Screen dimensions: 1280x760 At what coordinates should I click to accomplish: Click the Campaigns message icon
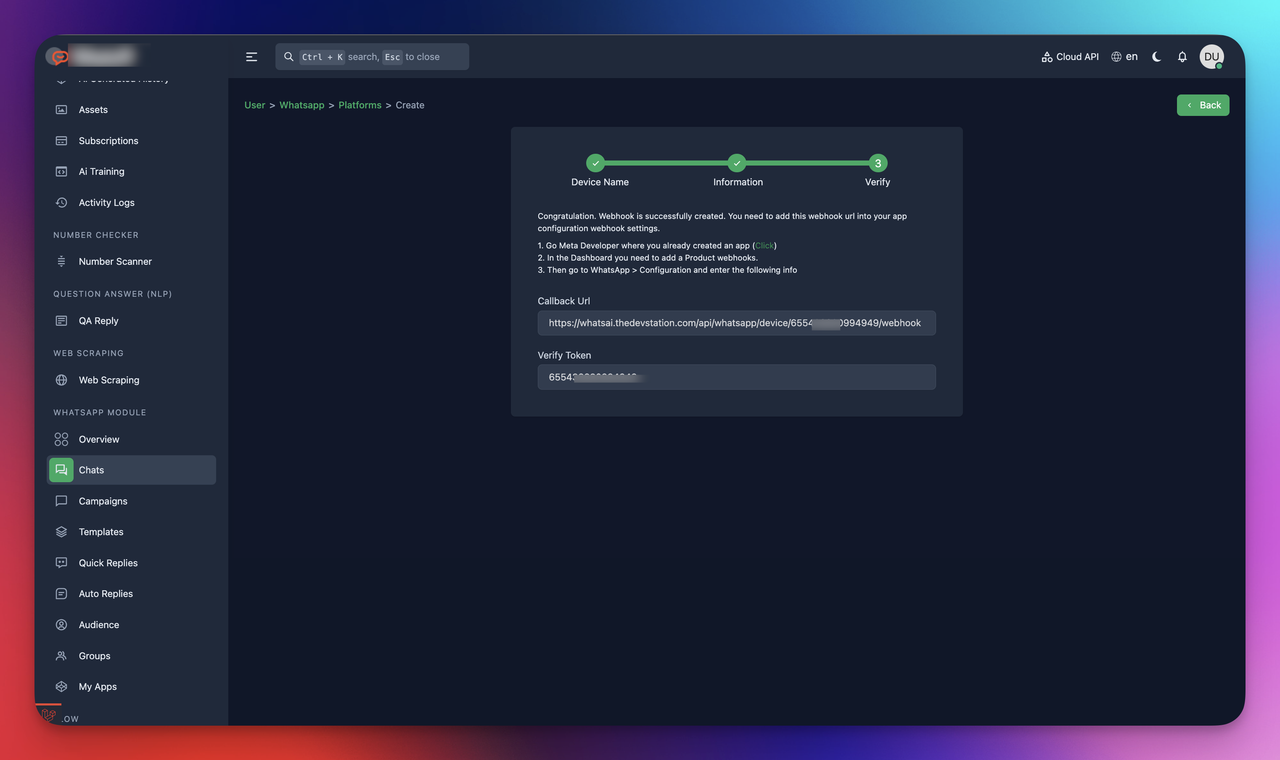[61, 501]
